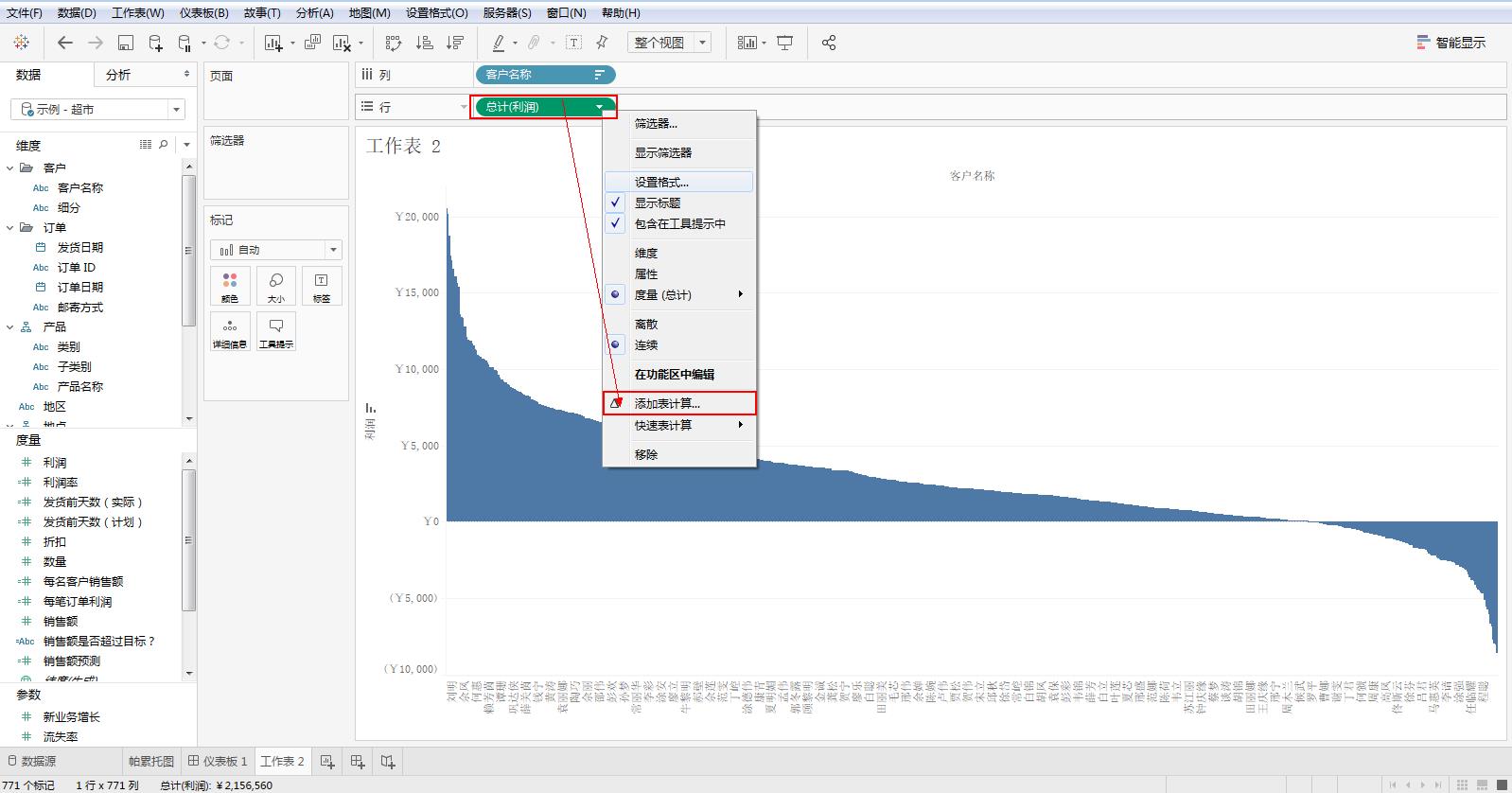Collapse the 订单 folder in dimensions

tap(10, 227)
